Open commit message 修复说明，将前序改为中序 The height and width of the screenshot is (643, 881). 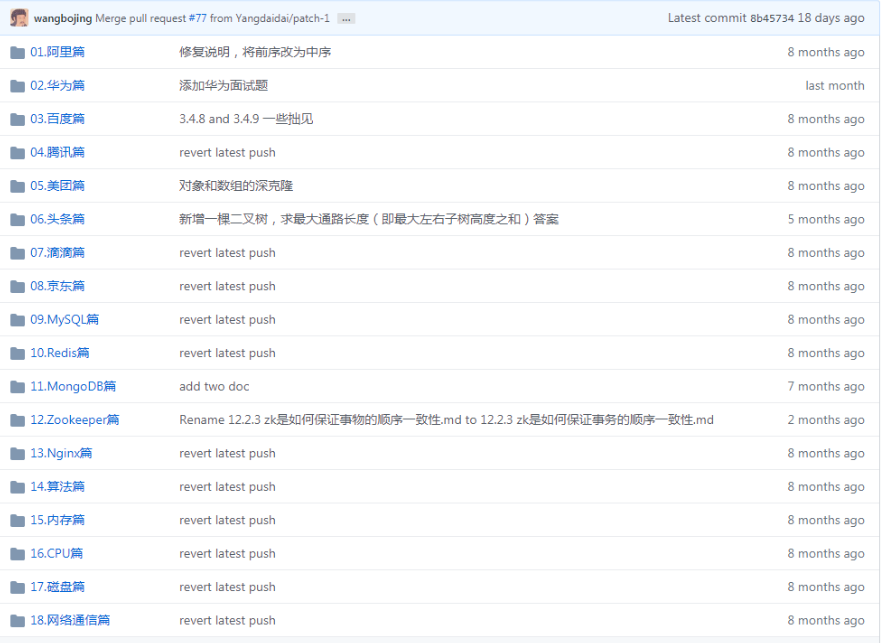pyautogui.click(x=255, y=52)
